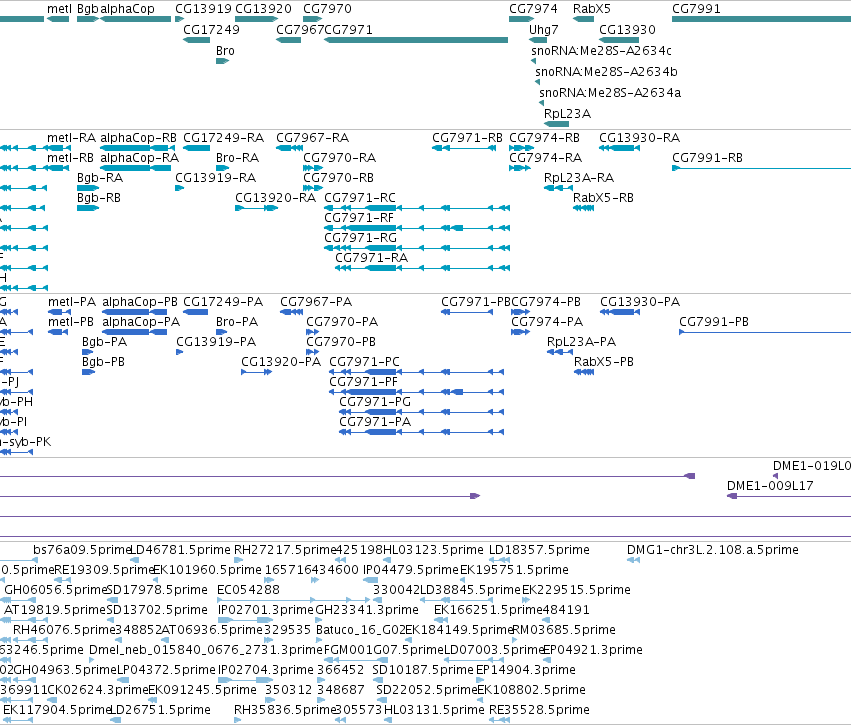The height and width of the screenshot is (725, 851).
Task: Click the RpL23A gene bar
Action: click(x=556, y=124)
